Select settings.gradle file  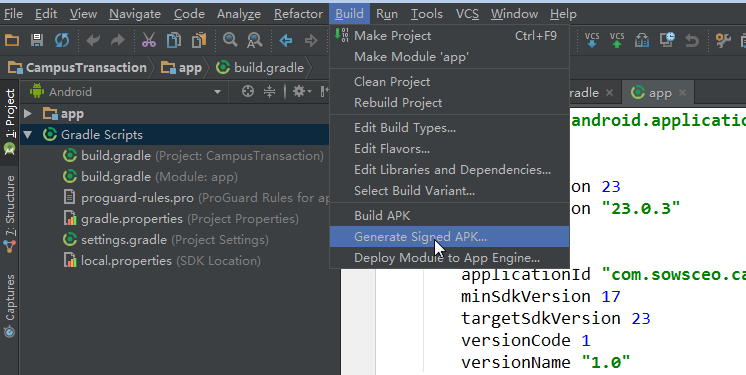166,240
